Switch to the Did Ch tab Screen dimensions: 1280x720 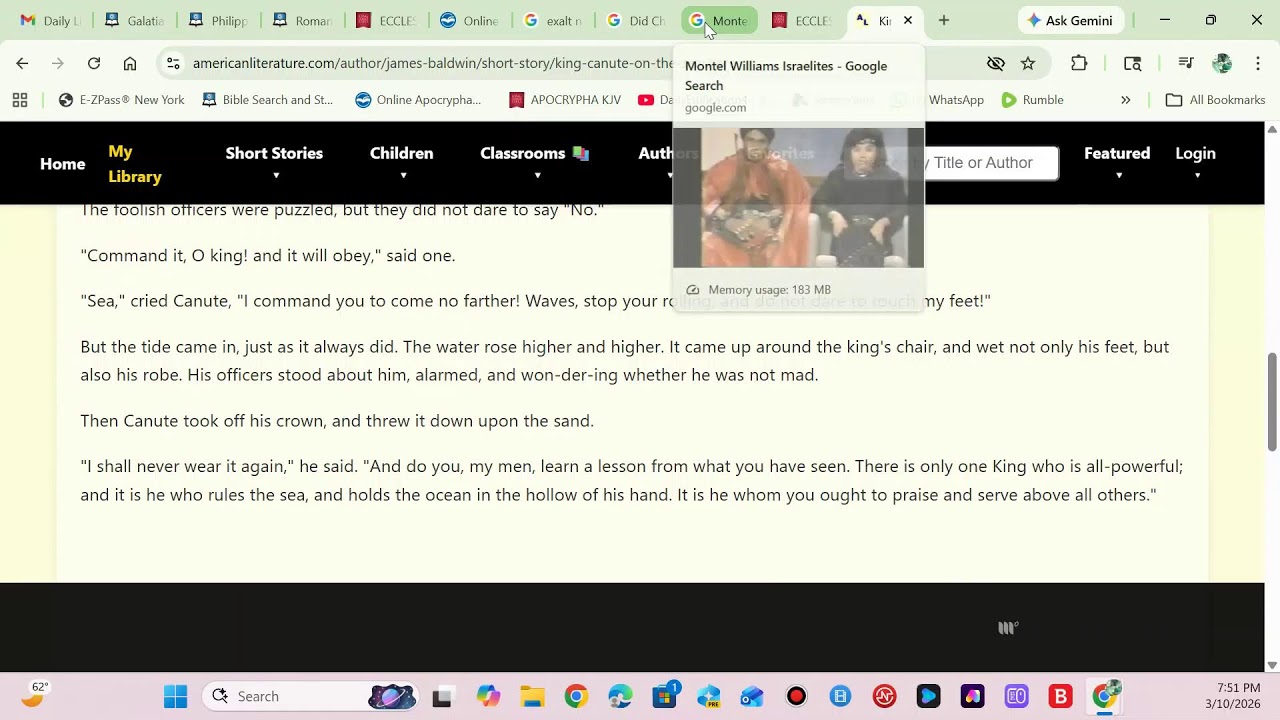[x=636, y=20]
